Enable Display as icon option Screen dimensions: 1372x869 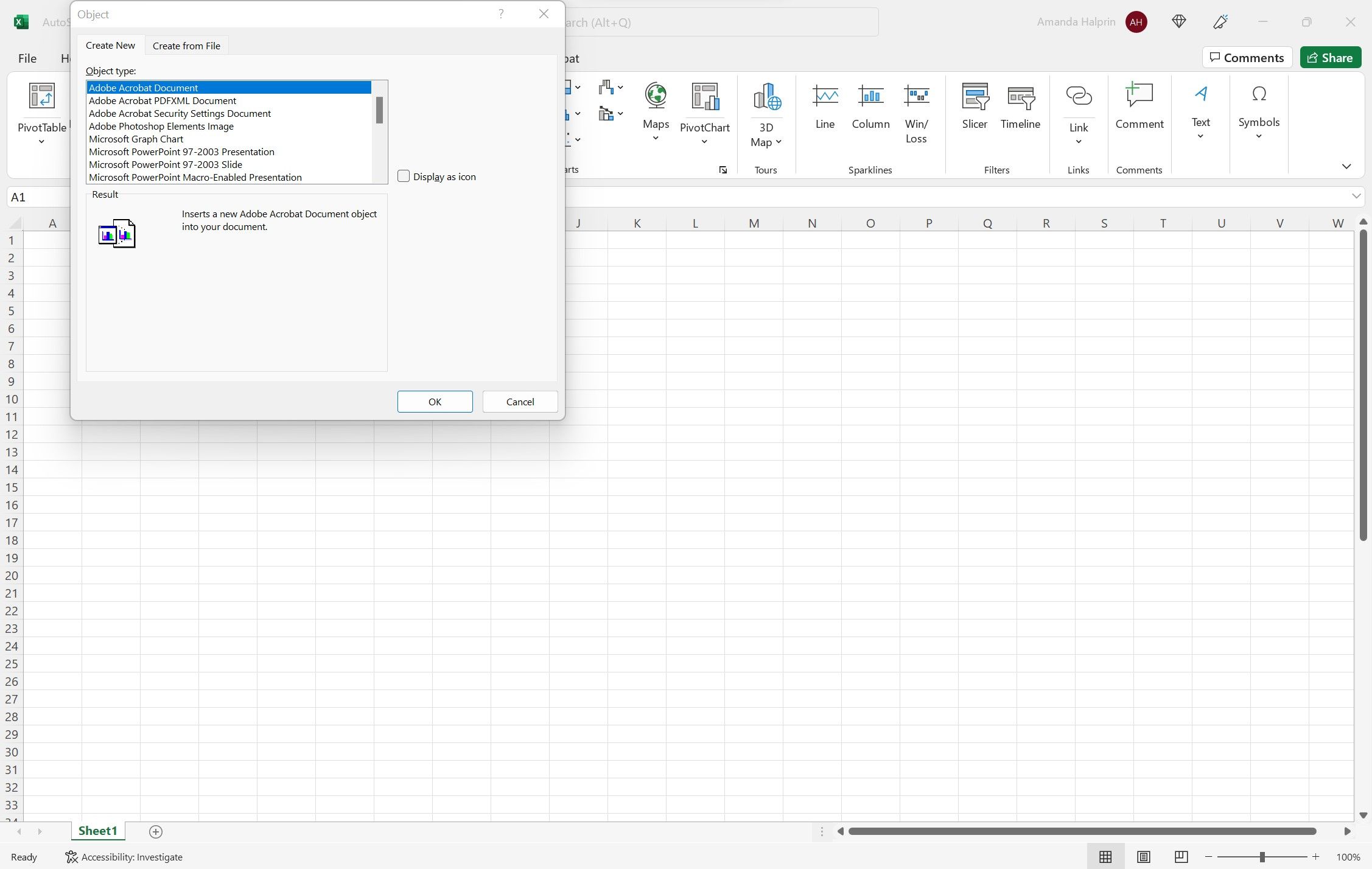click(x=403, y=176)
